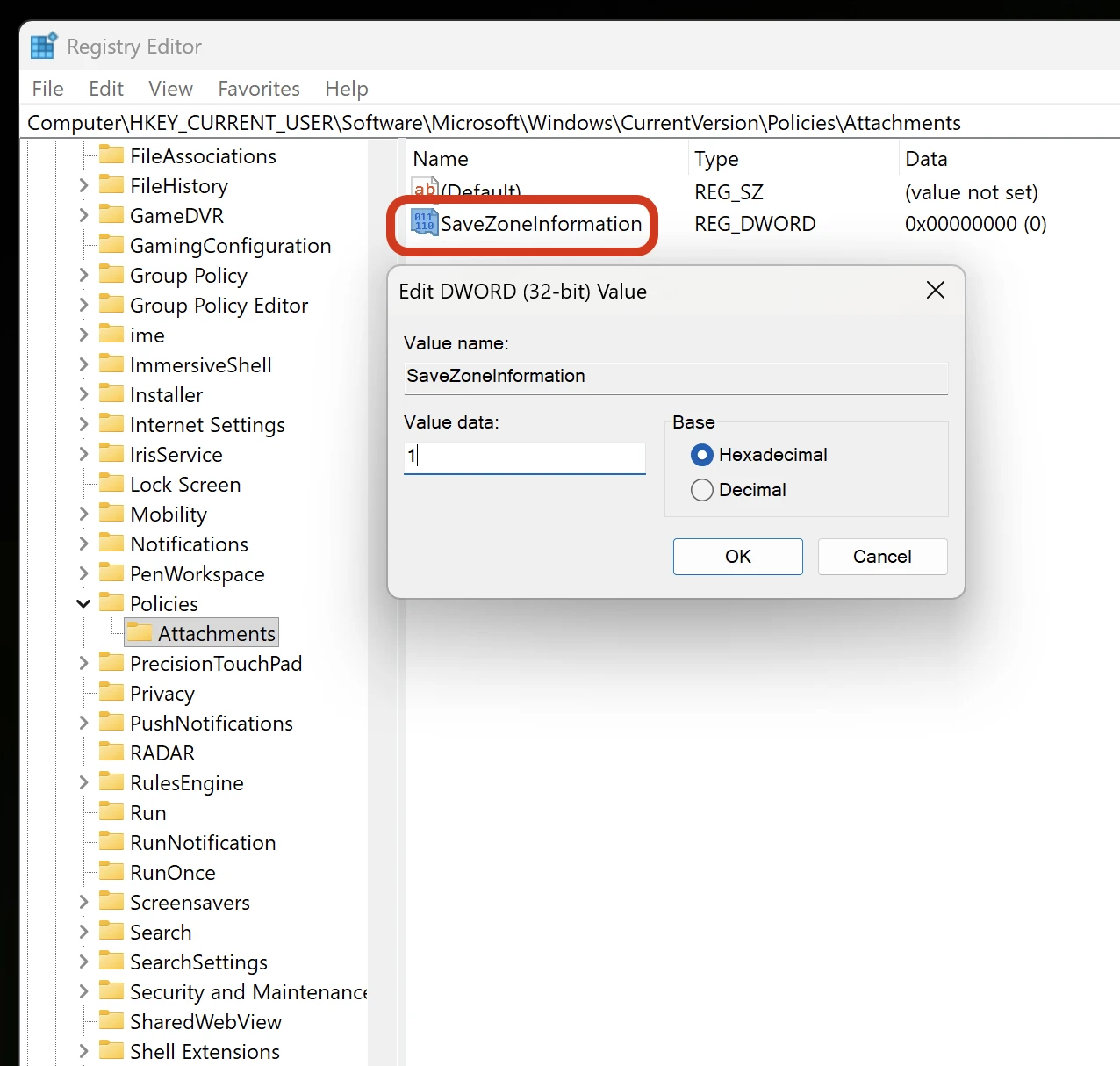Expand the Search tree node
Screen dimensions: 1120x1066
(x=83, y=932)
